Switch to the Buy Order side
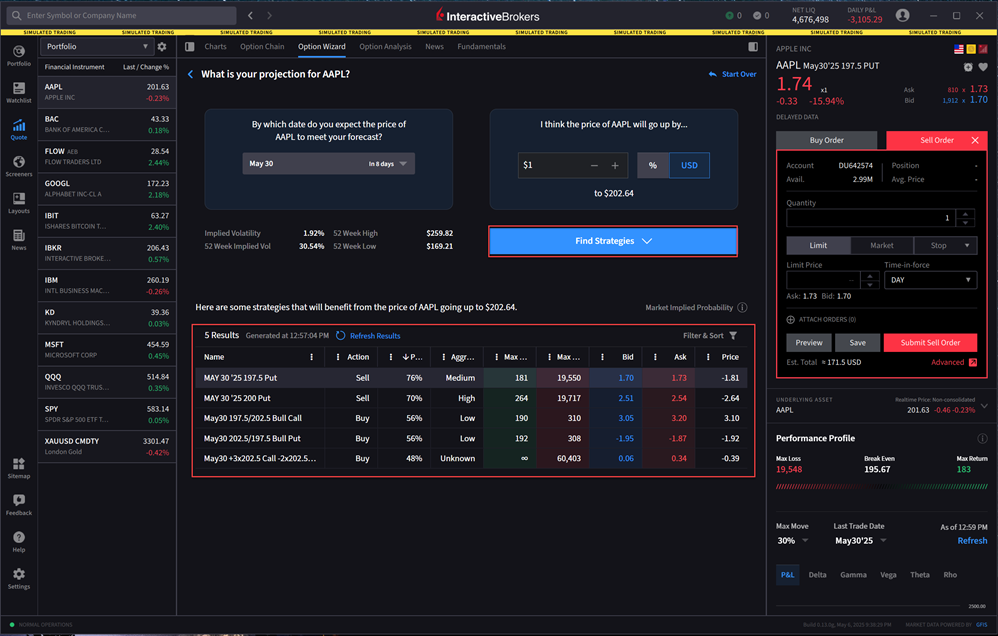Viewport: 998px width, 636px height. click(826, 140)
